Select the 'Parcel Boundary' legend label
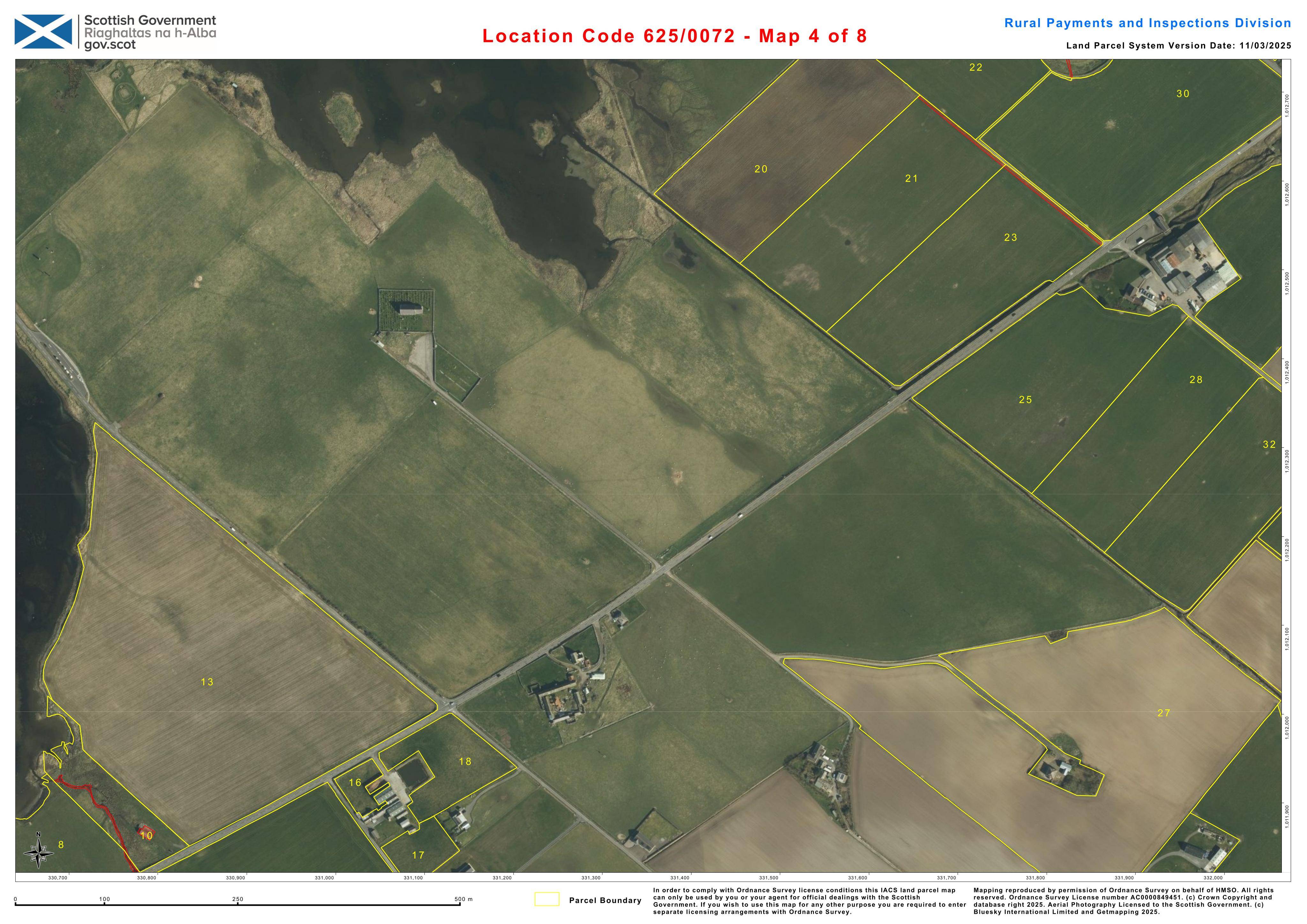The width and height of the screenshot is (1307, 924). point(605,900)
